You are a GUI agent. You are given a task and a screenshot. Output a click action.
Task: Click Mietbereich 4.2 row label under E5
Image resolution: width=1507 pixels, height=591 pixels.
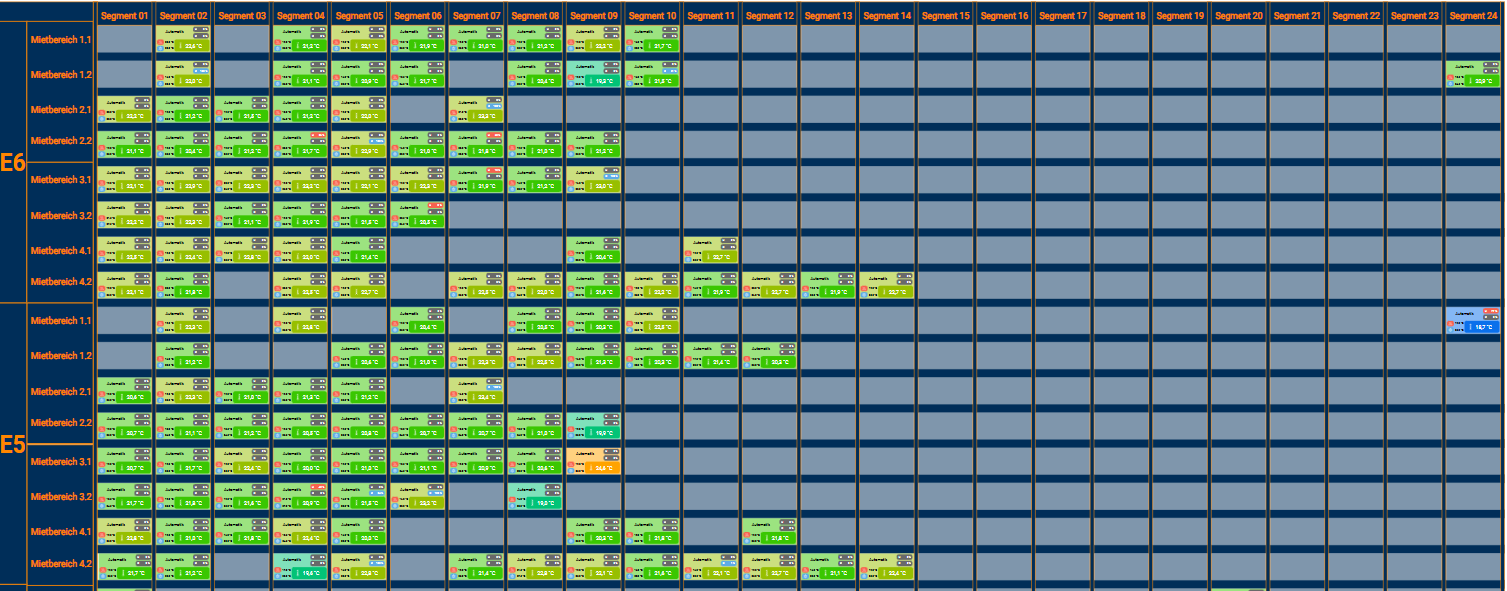click(61, 563)
